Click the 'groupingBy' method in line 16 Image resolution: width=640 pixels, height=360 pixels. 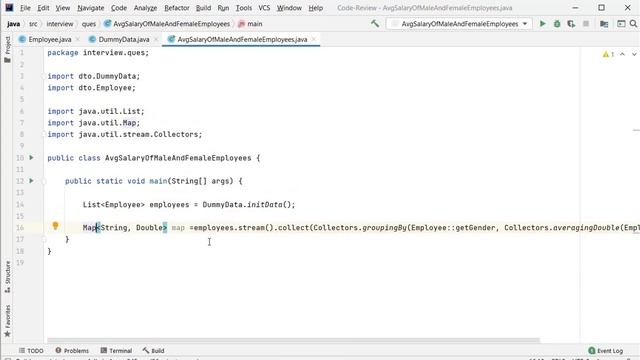[x=384, y=228]
